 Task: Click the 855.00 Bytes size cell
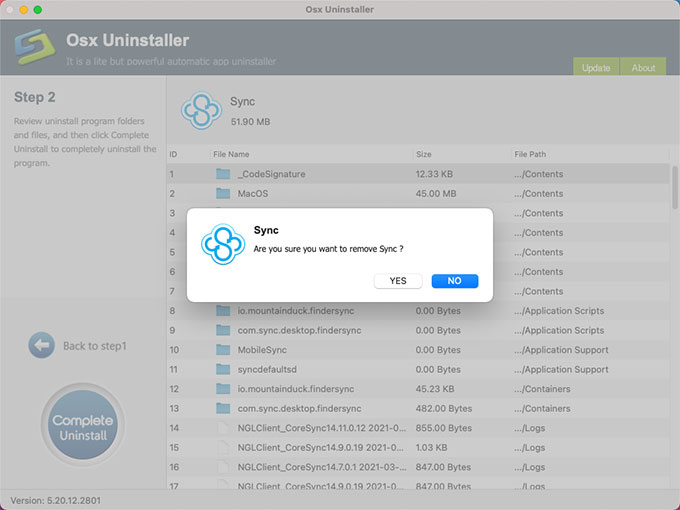click(444, 428)
